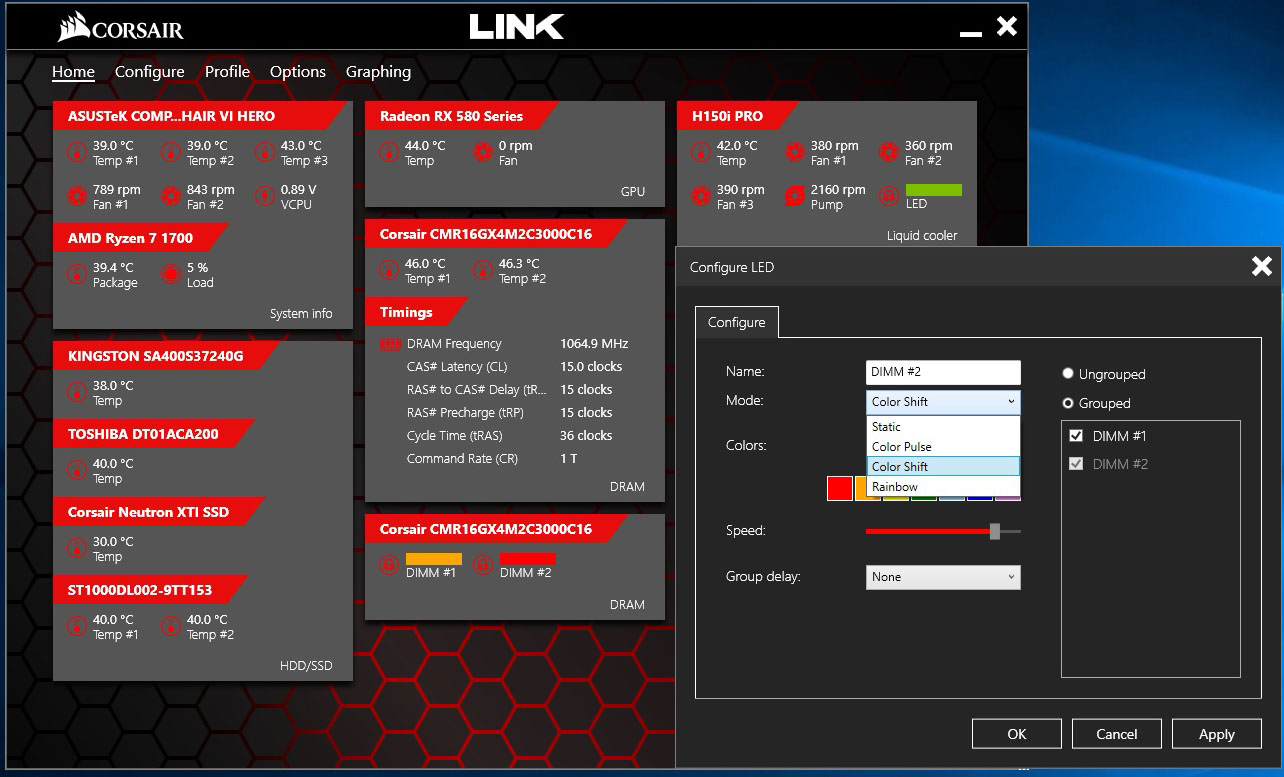
Task: Open the Mode dropdown showing Color Shift
Action: (943, 402)
